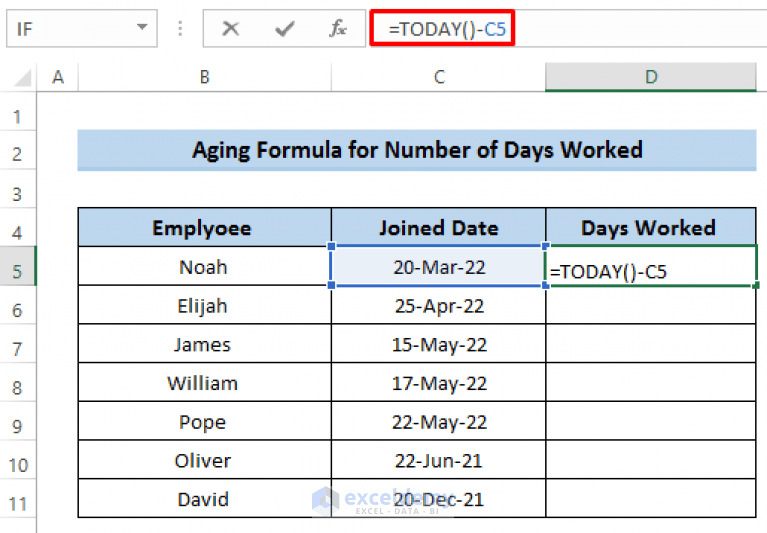Click the date cell 20-Dec-21

tap(439, 499)
